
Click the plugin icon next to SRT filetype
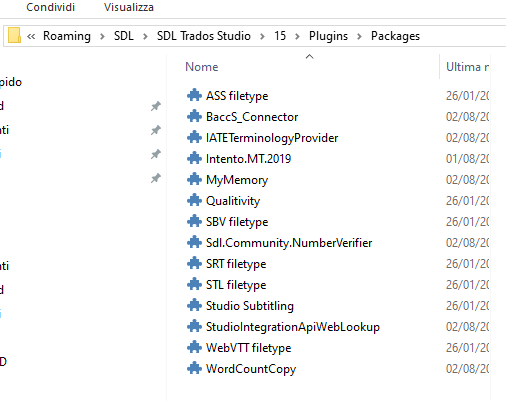[194, 264]
